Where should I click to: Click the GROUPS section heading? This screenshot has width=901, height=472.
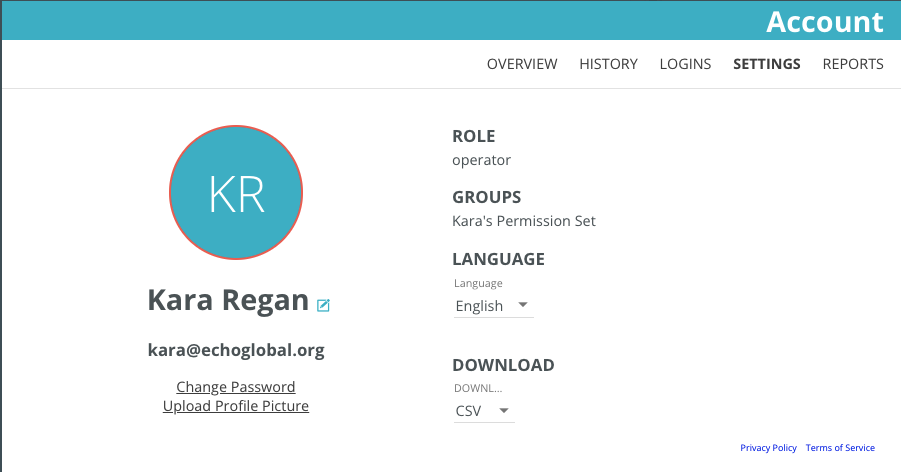coord(487,197)
